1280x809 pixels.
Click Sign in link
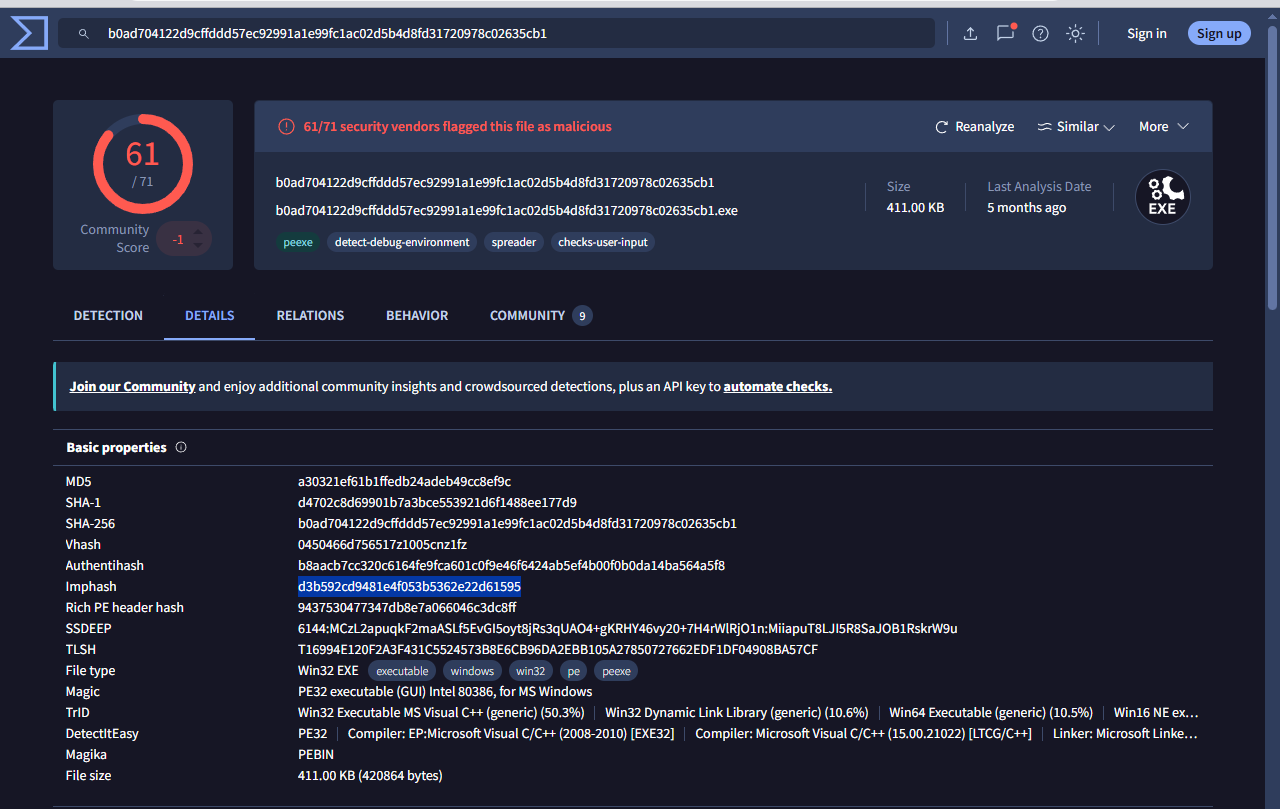pyautogui.click(x=1147, y=33)
